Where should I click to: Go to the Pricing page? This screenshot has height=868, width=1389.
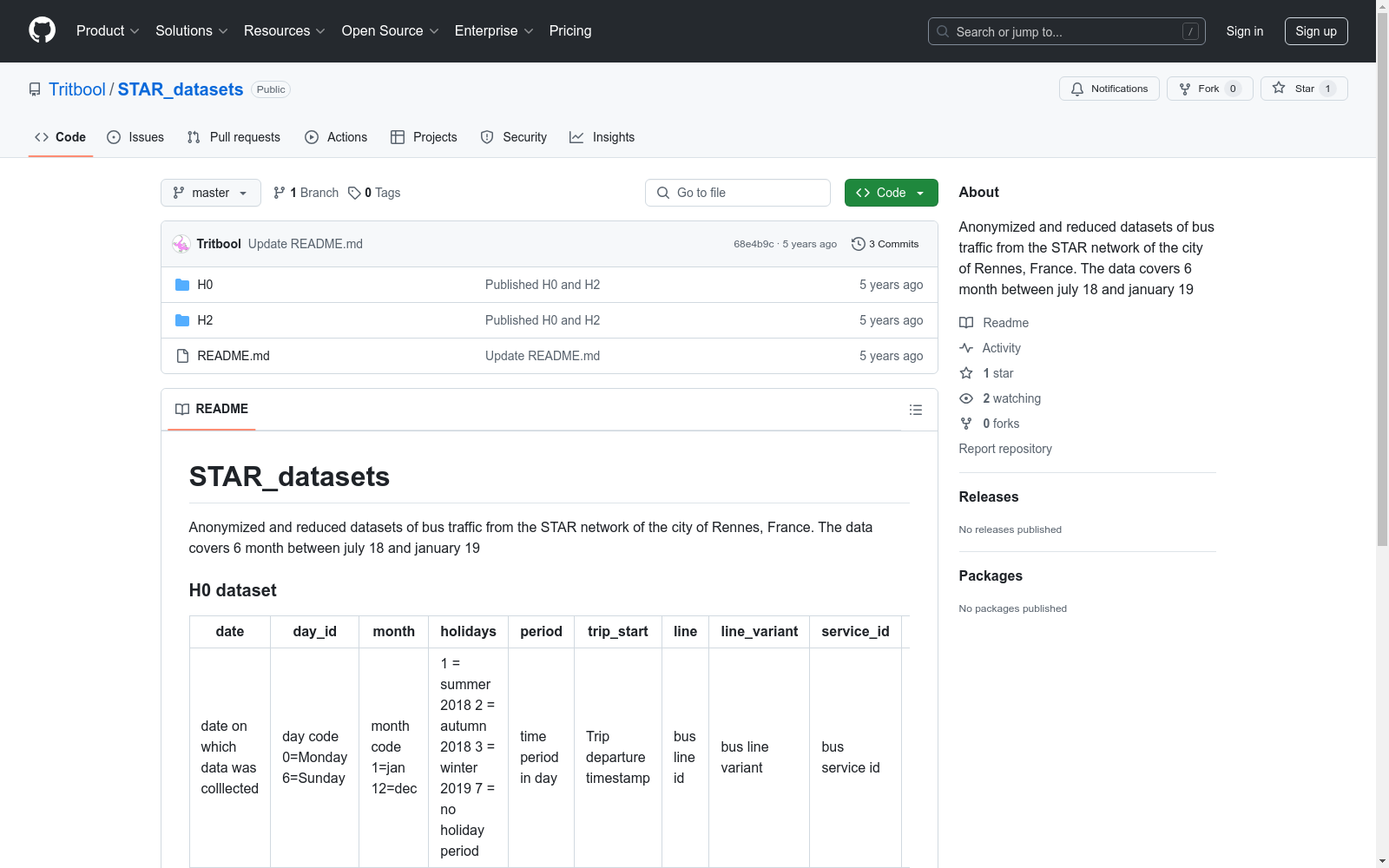[570, 31]
